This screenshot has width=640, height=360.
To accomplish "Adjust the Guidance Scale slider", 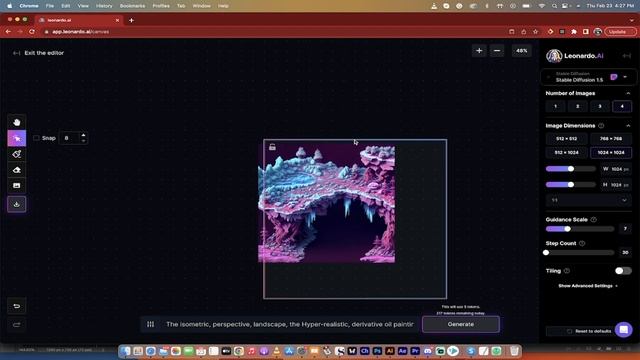I will click(x=580, y=229).
